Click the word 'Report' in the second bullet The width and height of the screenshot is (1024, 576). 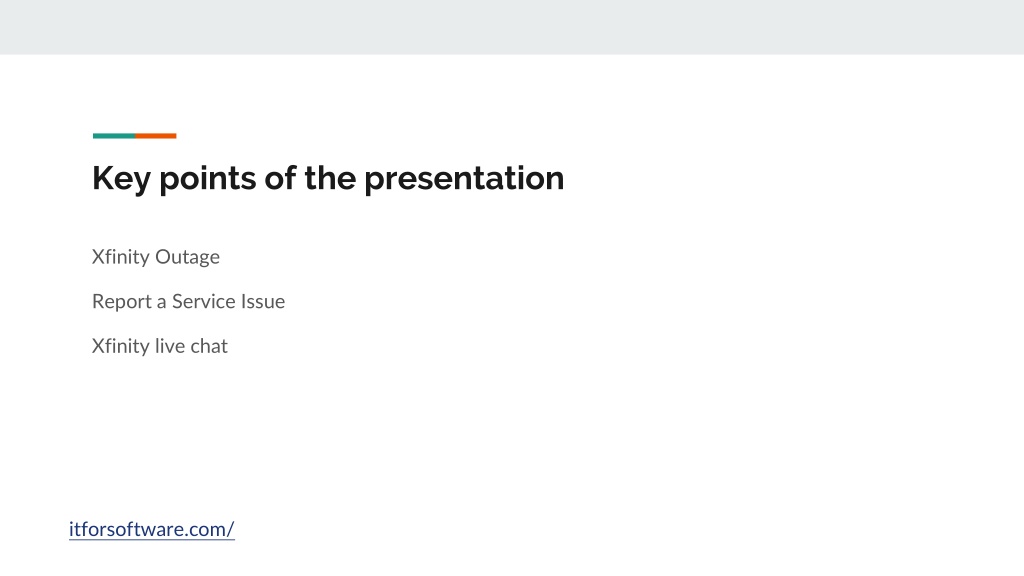click(121, 301)
